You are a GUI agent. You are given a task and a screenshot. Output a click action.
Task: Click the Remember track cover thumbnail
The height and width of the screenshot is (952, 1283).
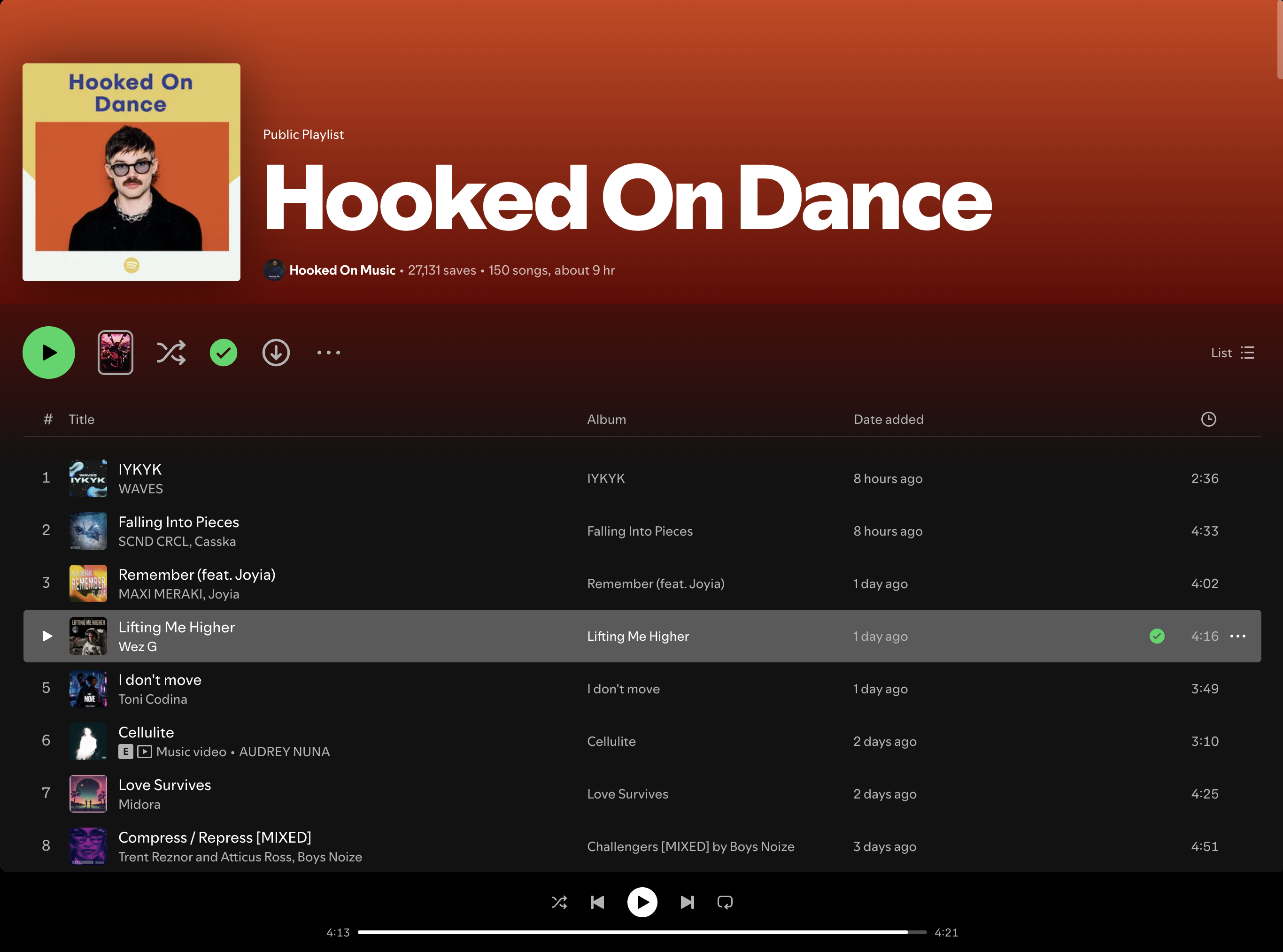coord(88,583)
